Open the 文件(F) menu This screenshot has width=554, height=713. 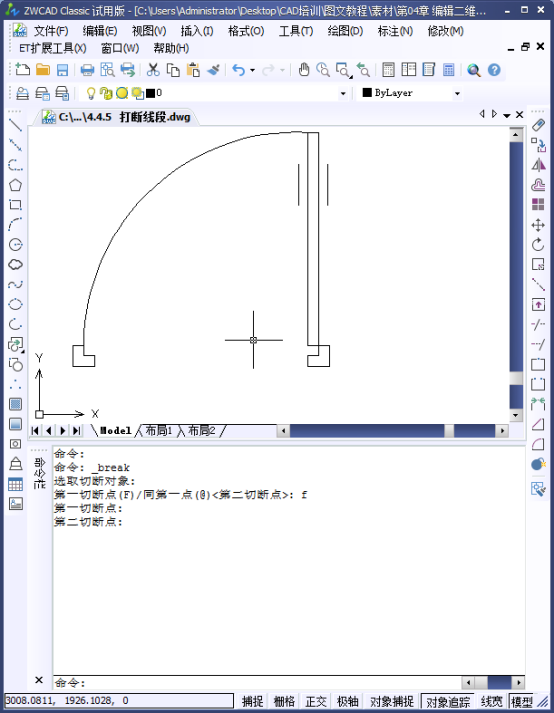pyautogui.click(x=51, y=31)
